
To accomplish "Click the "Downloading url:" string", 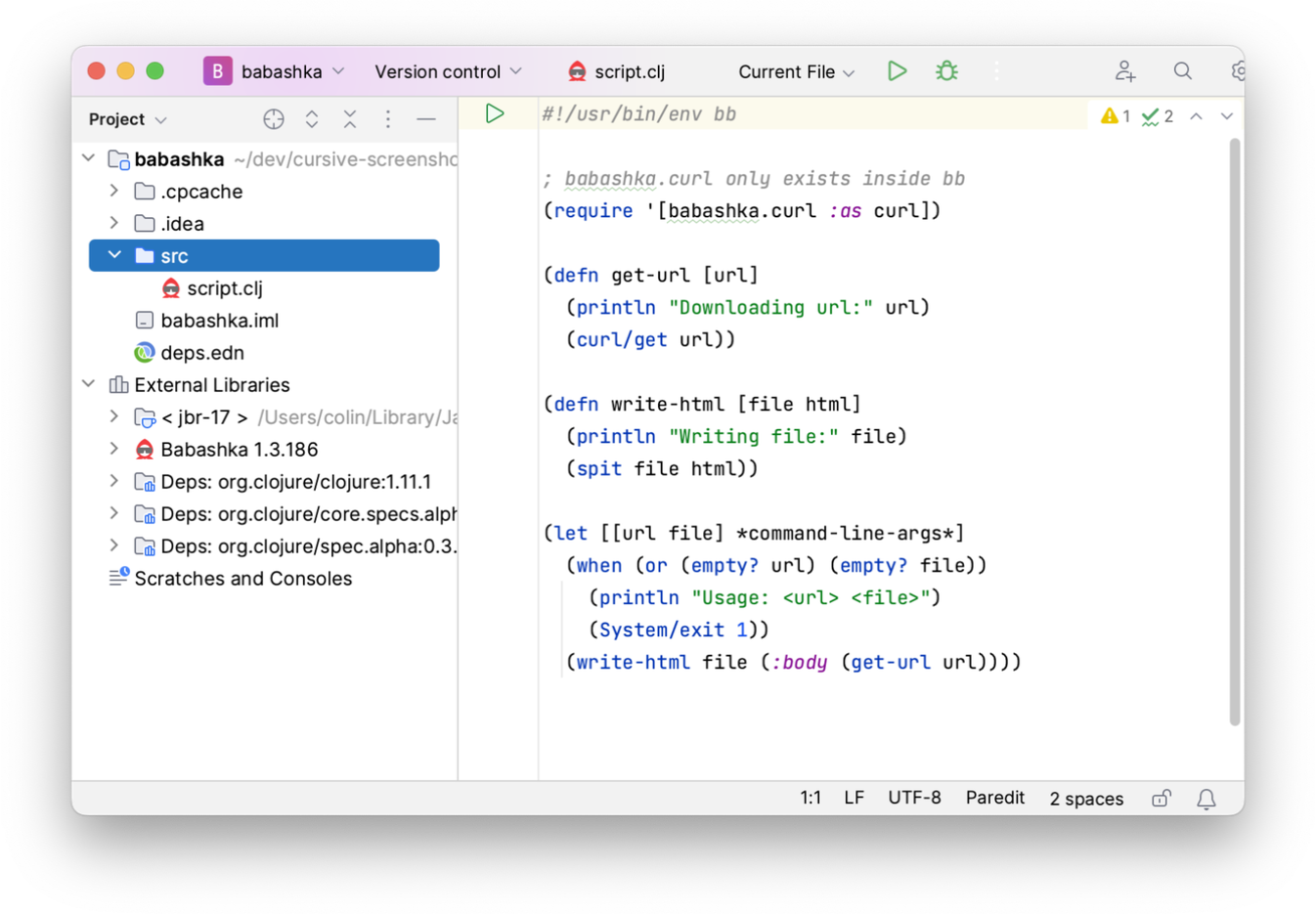I will [x=770, y=307].
